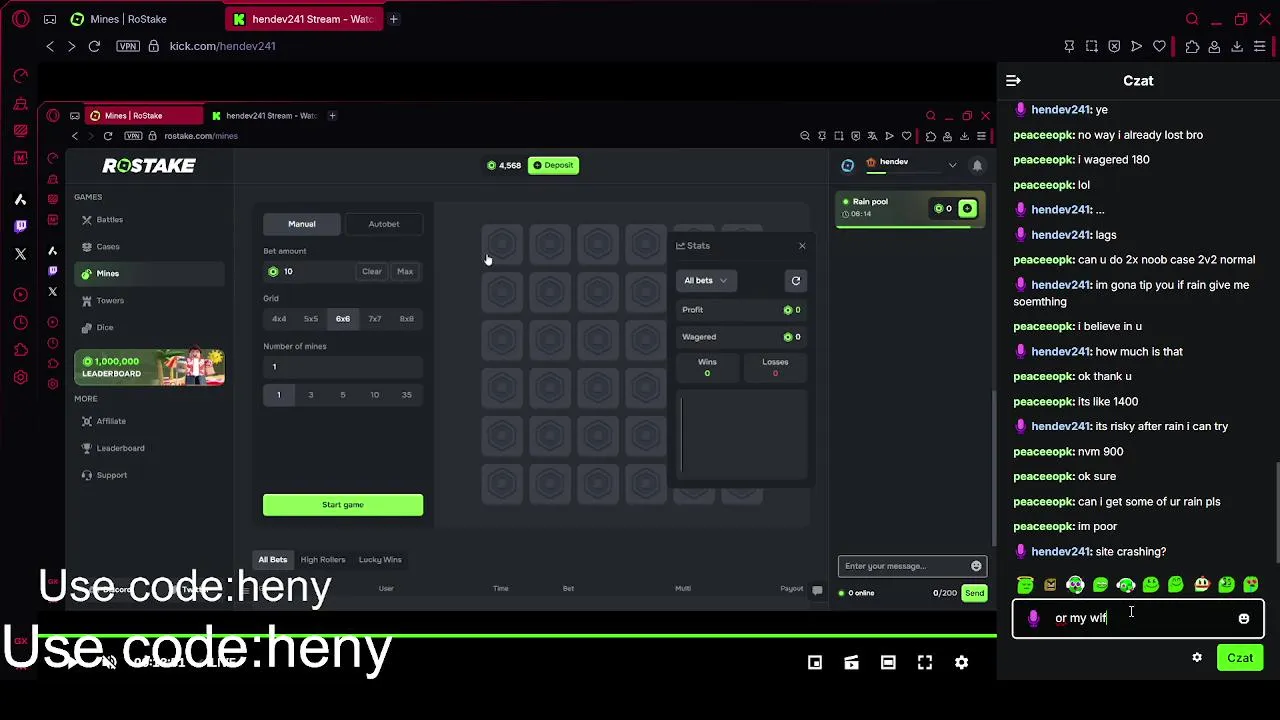Viewport: 1280px width, 720px height.
Task: Show All Bets feed tab
Action: [273, 560]
